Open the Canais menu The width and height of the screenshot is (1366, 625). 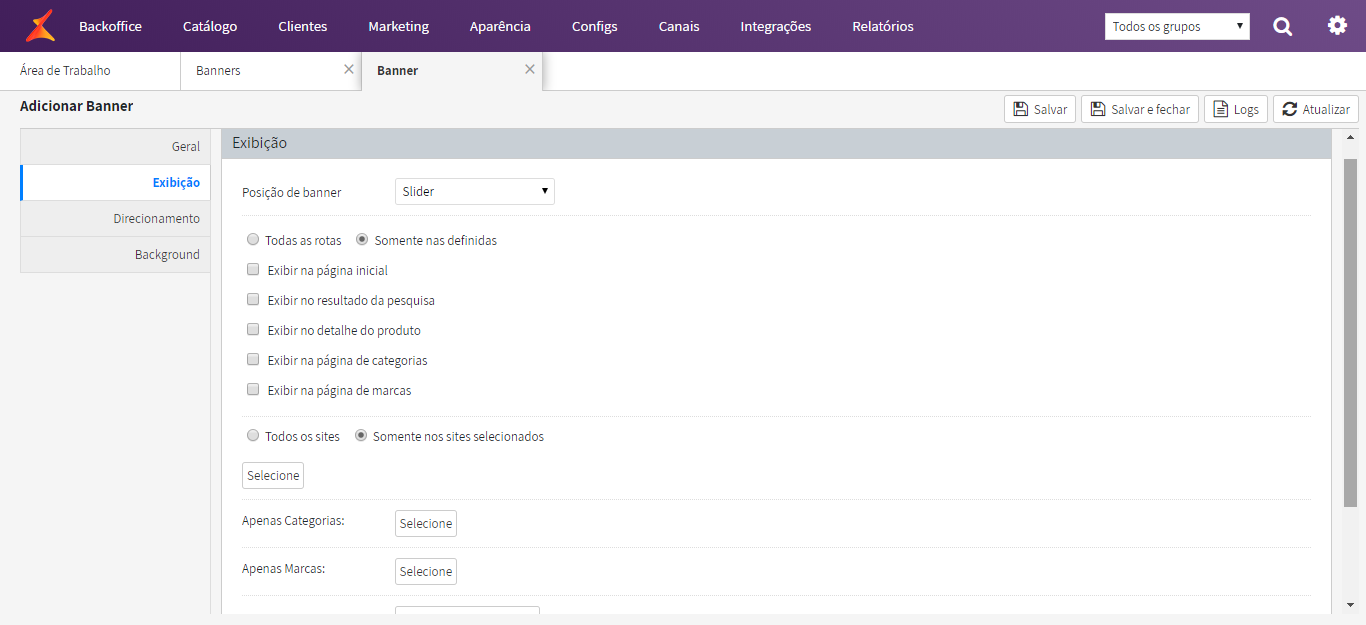point(679,26)
